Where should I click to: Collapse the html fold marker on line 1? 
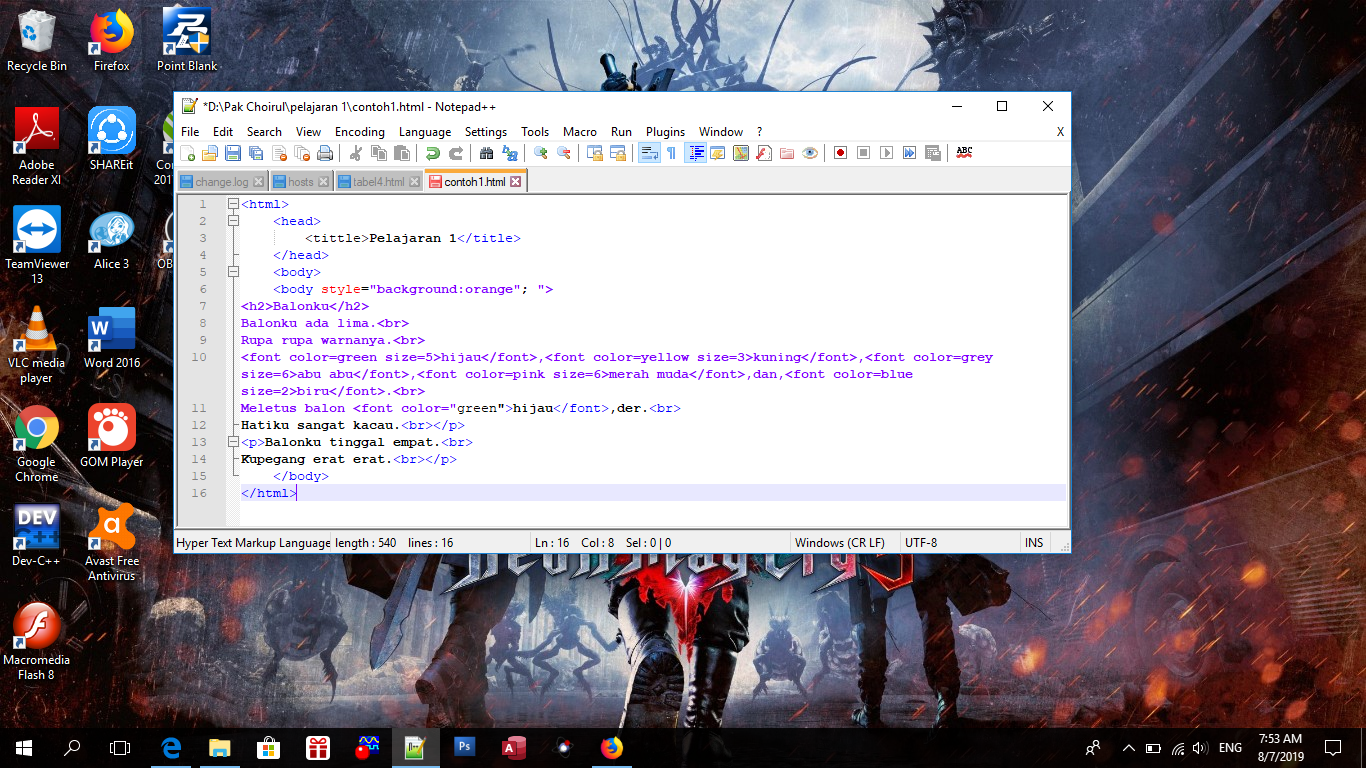[233, 204]
